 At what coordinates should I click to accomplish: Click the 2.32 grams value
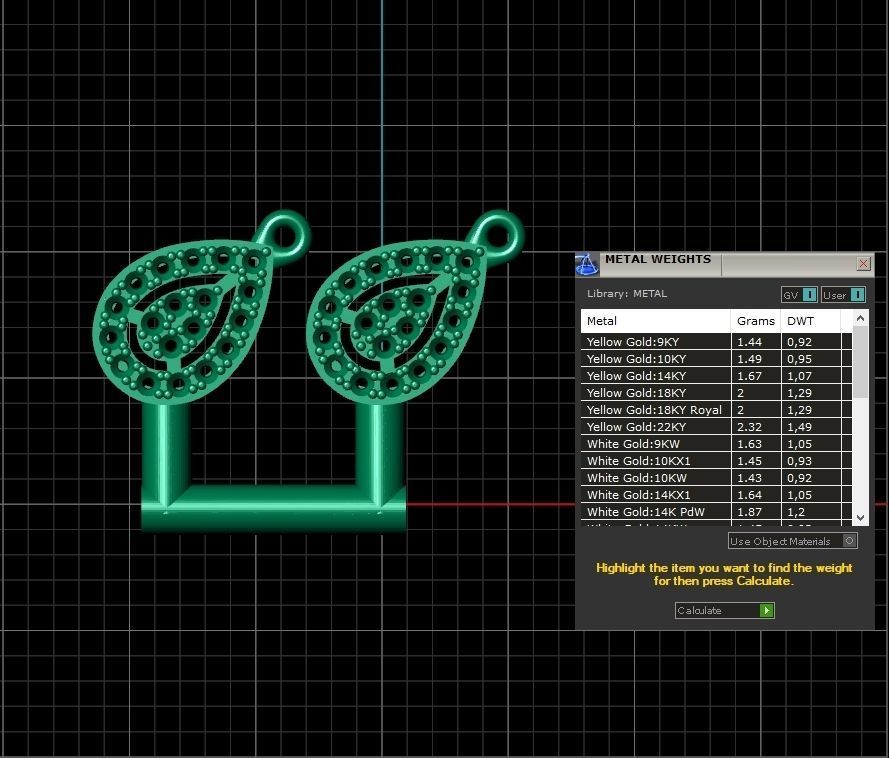(x=749, y=427)
